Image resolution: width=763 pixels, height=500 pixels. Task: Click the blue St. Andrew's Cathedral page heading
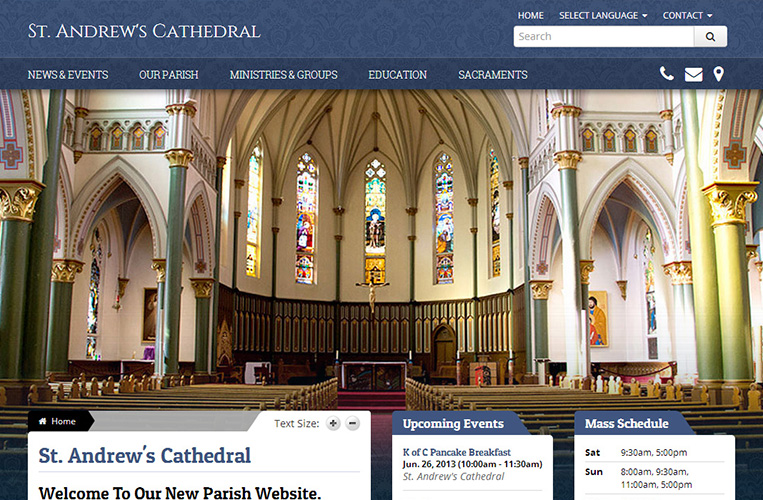(x=145, y=456)
